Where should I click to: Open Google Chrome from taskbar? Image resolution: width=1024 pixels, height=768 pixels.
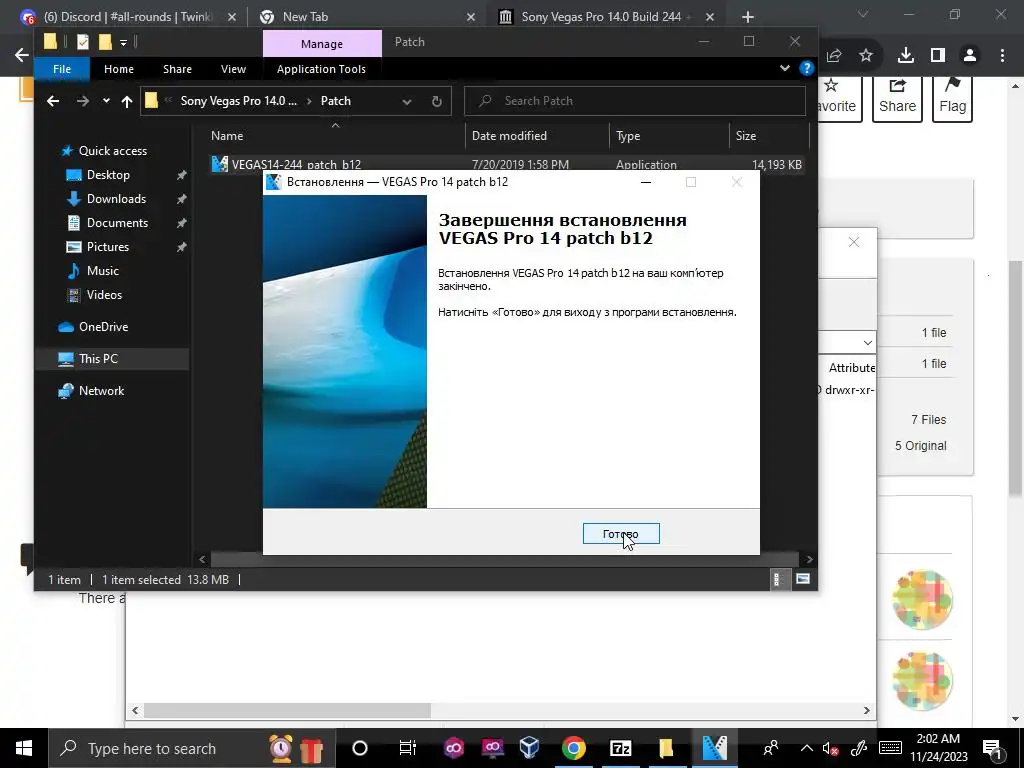point(573,748)
